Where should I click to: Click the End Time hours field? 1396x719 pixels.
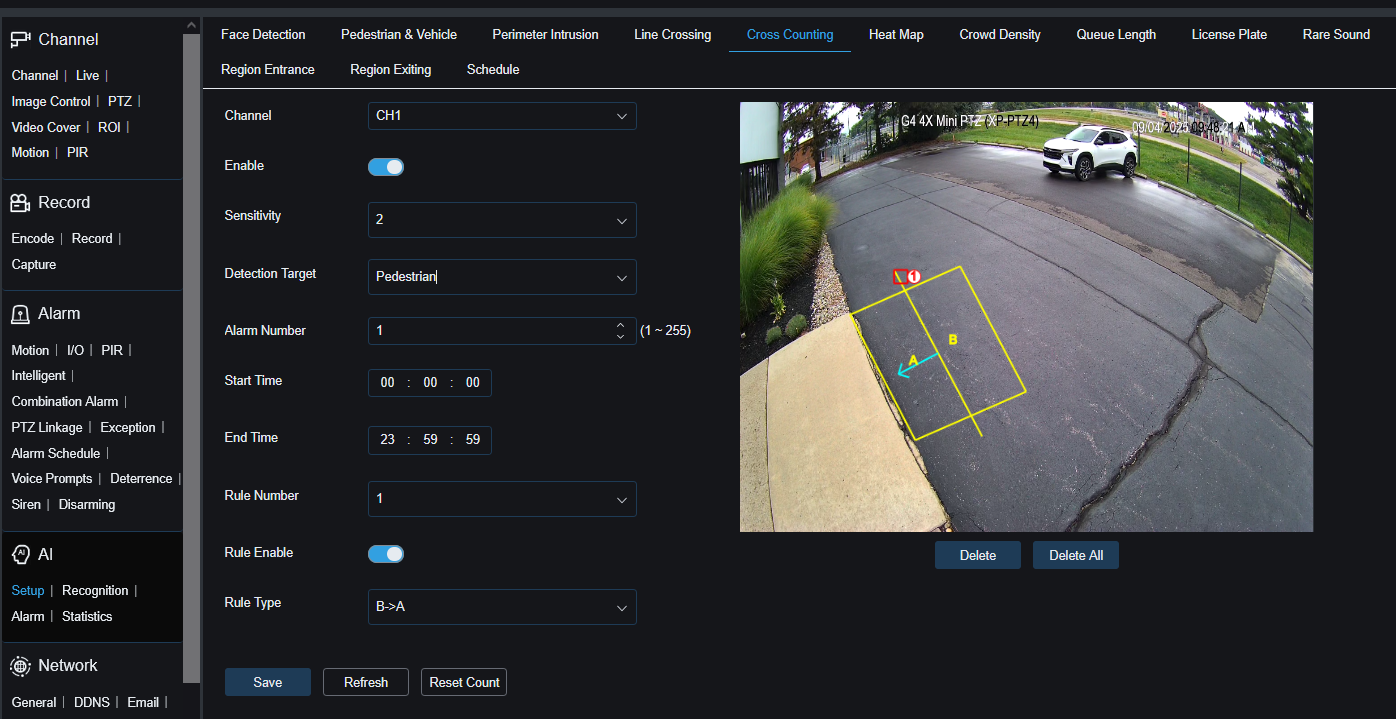pyautogui.click(x=387, y=440)
